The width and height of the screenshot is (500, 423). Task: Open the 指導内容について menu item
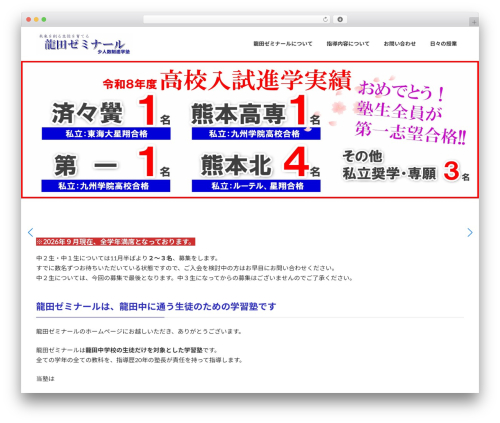click(348, 44)
